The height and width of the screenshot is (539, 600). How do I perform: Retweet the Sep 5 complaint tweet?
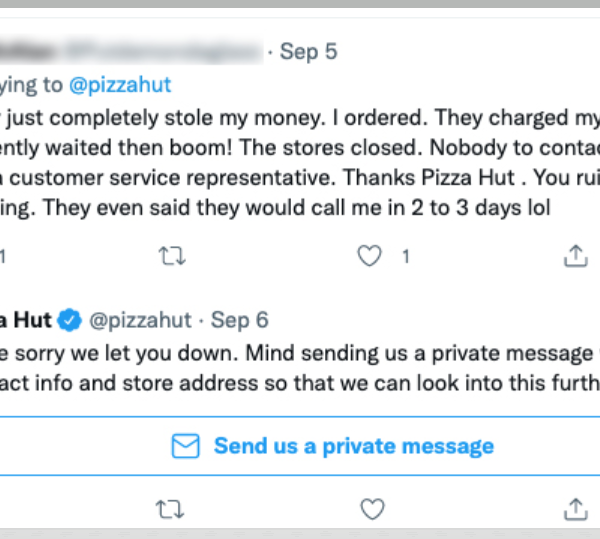pos(172,256)
